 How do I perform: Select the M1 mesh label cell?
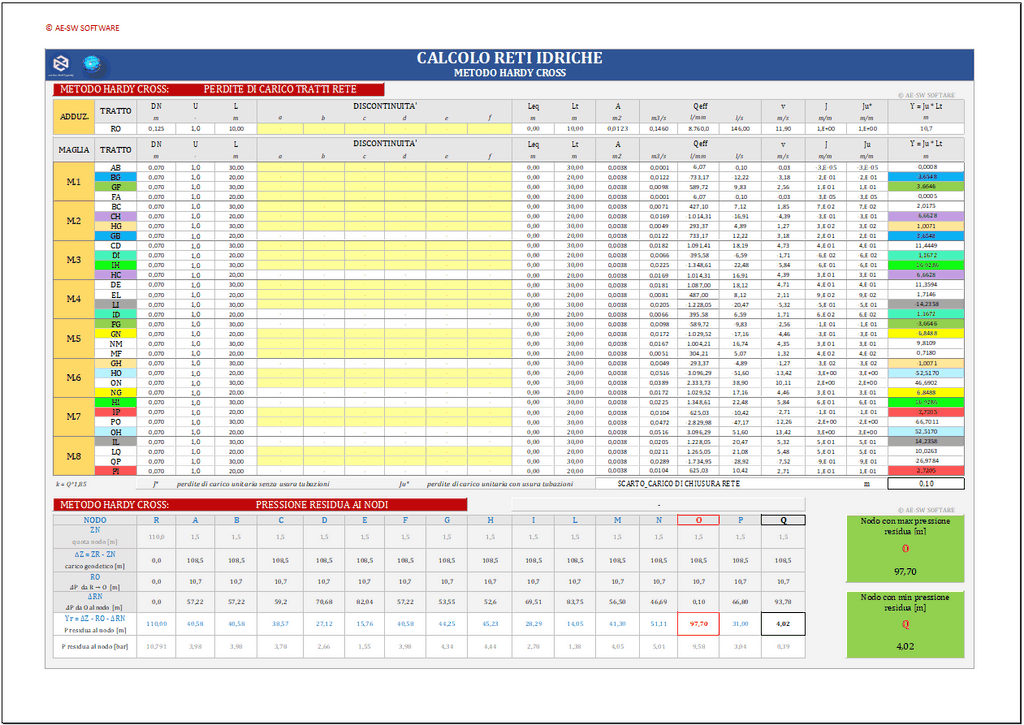tap(74, 182)
